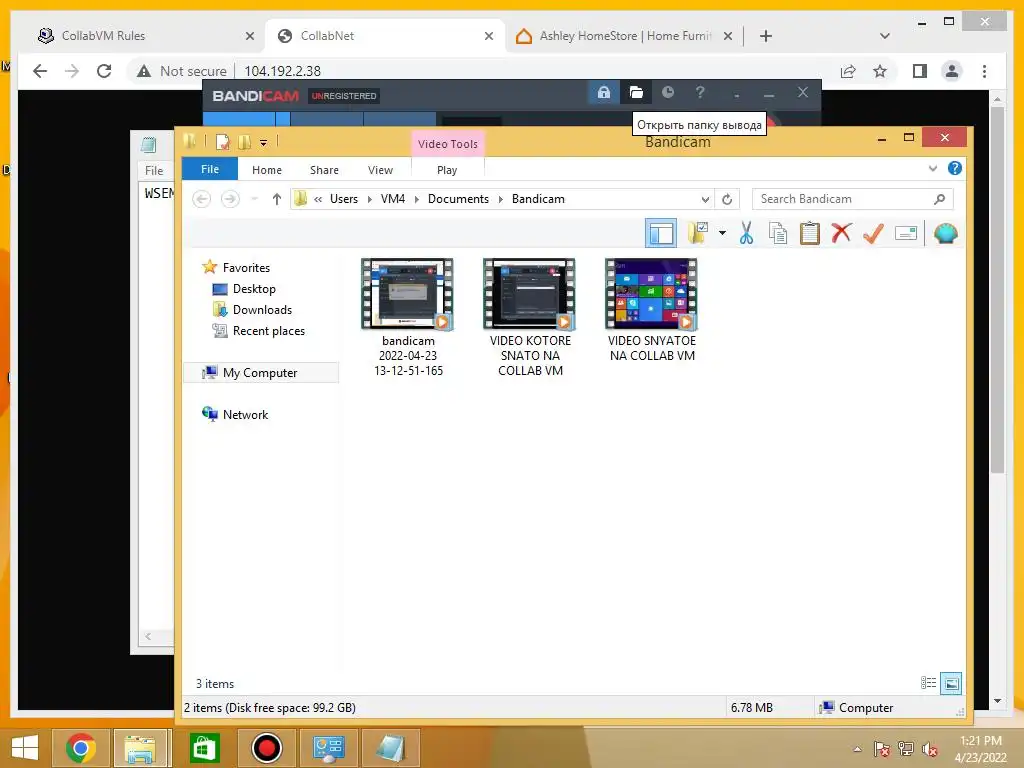Image resolution: width=1024 pixels, height=768 pixels.
Task: Click New Folder icon in quick access toolbar
Action: 245,142
